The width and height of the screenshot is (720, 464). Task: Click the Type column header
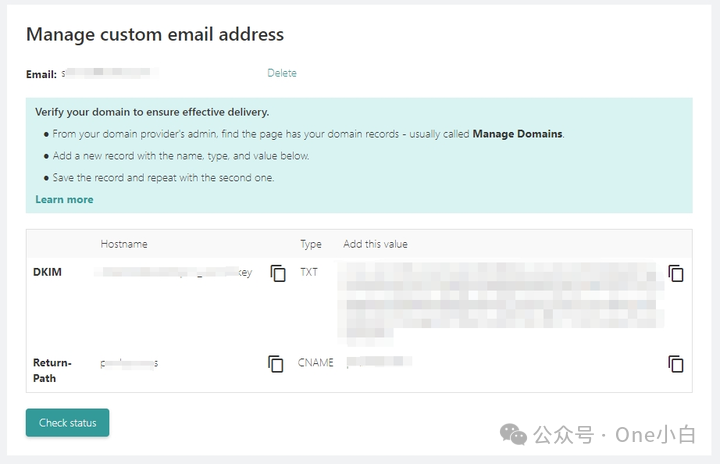pyautogui.click(x=311, y=244)
